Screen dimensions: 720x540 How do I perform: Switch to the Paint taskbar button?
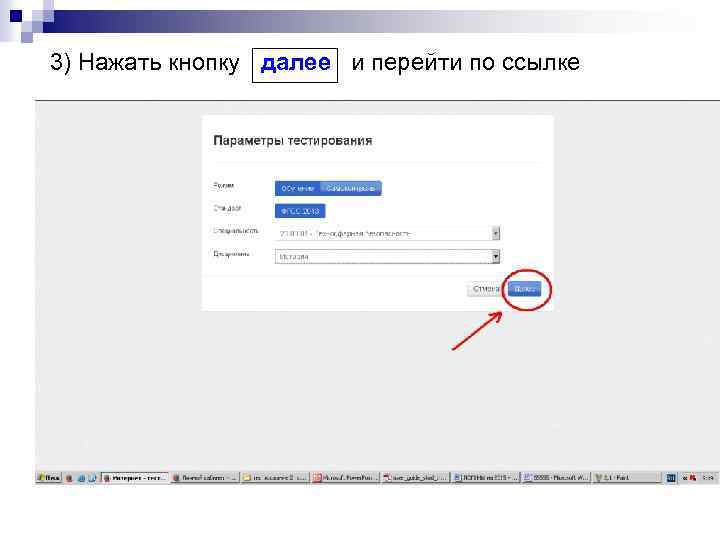[626, 478]
